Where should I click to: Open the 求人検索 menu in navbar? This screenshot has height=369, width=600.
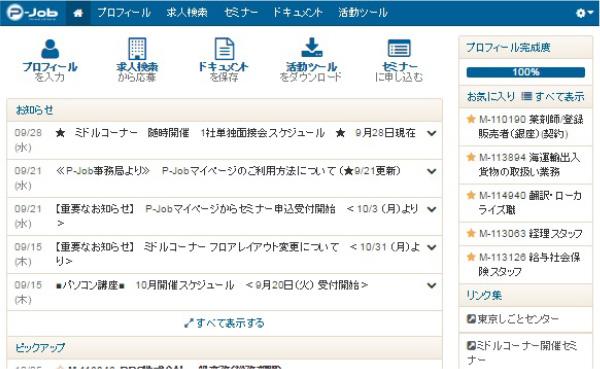(x=187, y=13)
